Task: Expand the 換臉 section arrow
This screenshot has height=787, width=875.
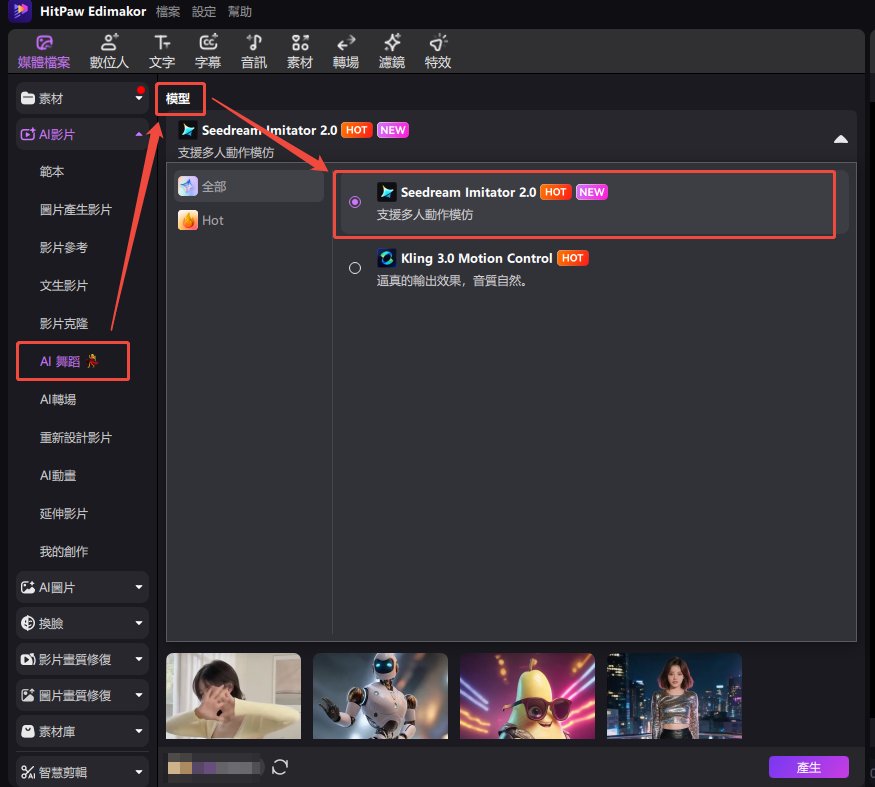Action: tap(139, 623)
